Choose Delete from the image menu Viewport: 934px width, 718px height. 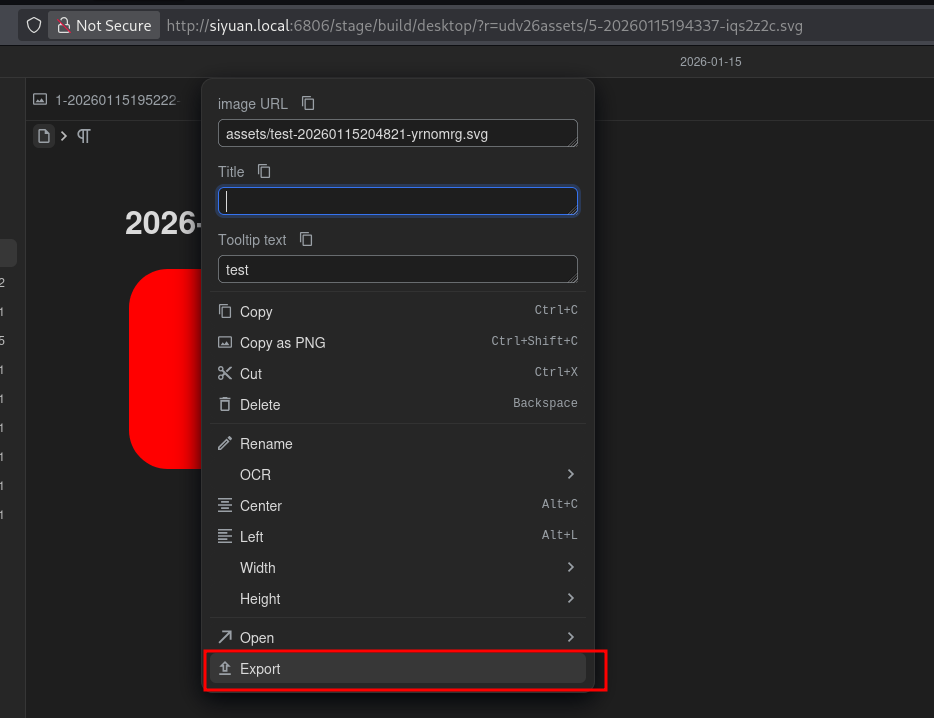[x=260, y=405]
